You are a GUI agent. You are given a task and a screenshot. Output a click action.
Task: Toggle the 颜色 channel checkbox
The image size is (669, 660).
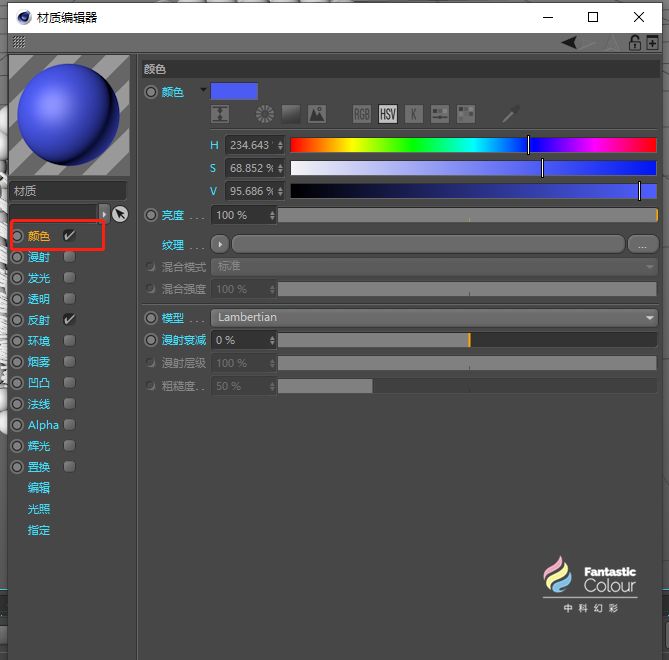coord(70,236)
